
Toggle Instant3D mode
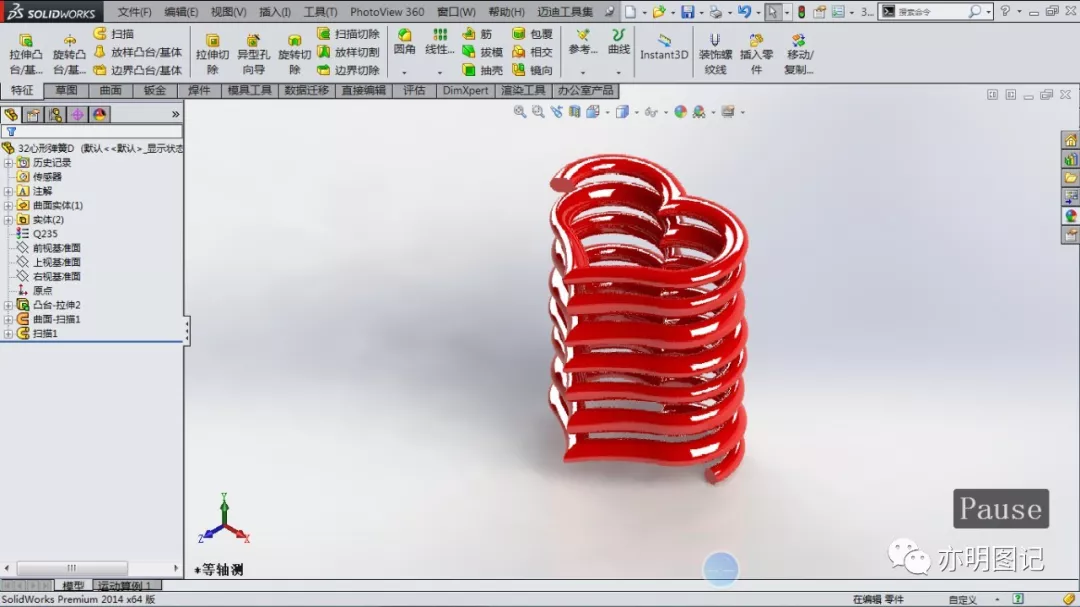pyautogui.click(x=664, y=46)
